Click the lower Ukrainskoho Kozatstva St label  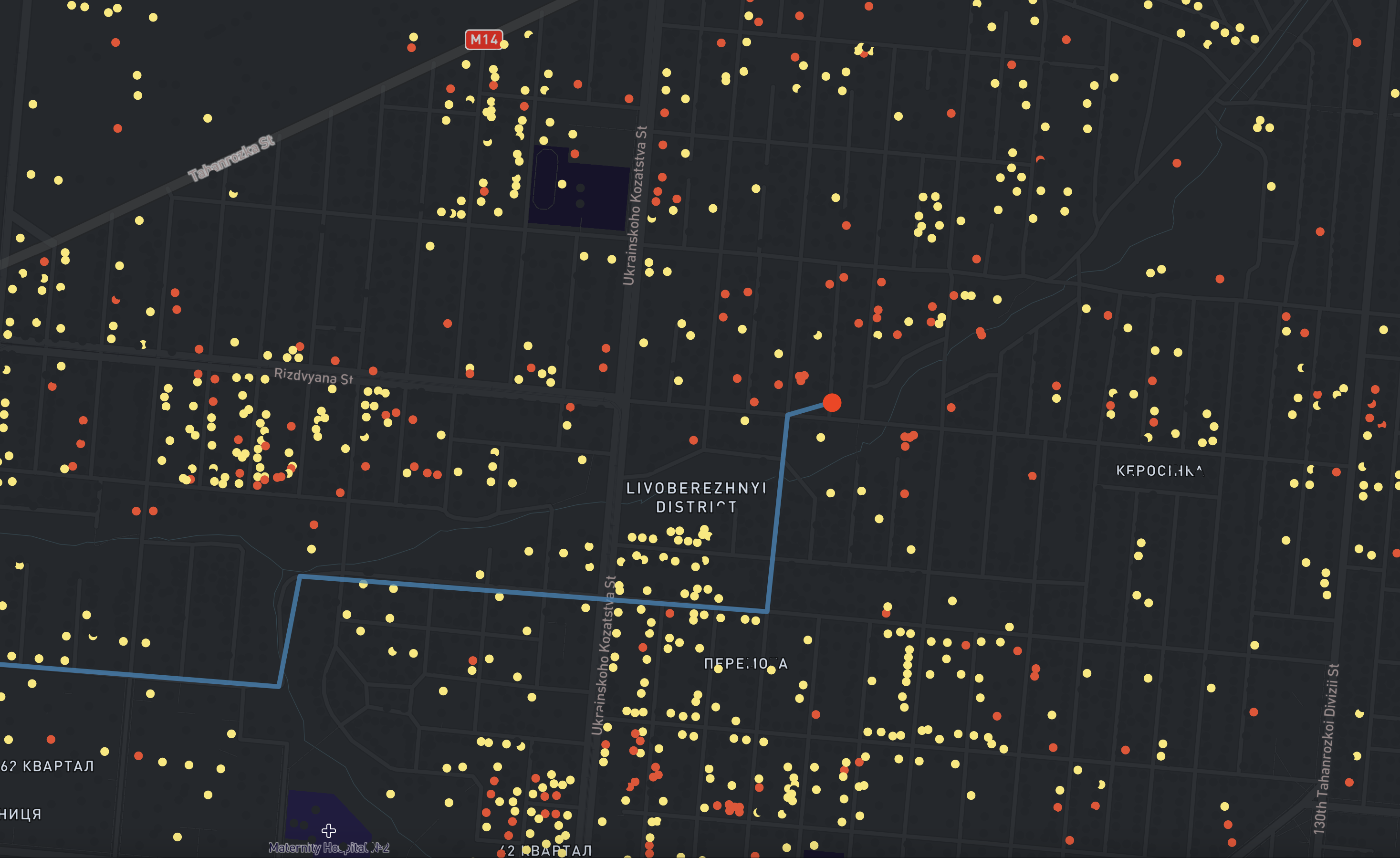click(604, 655)
